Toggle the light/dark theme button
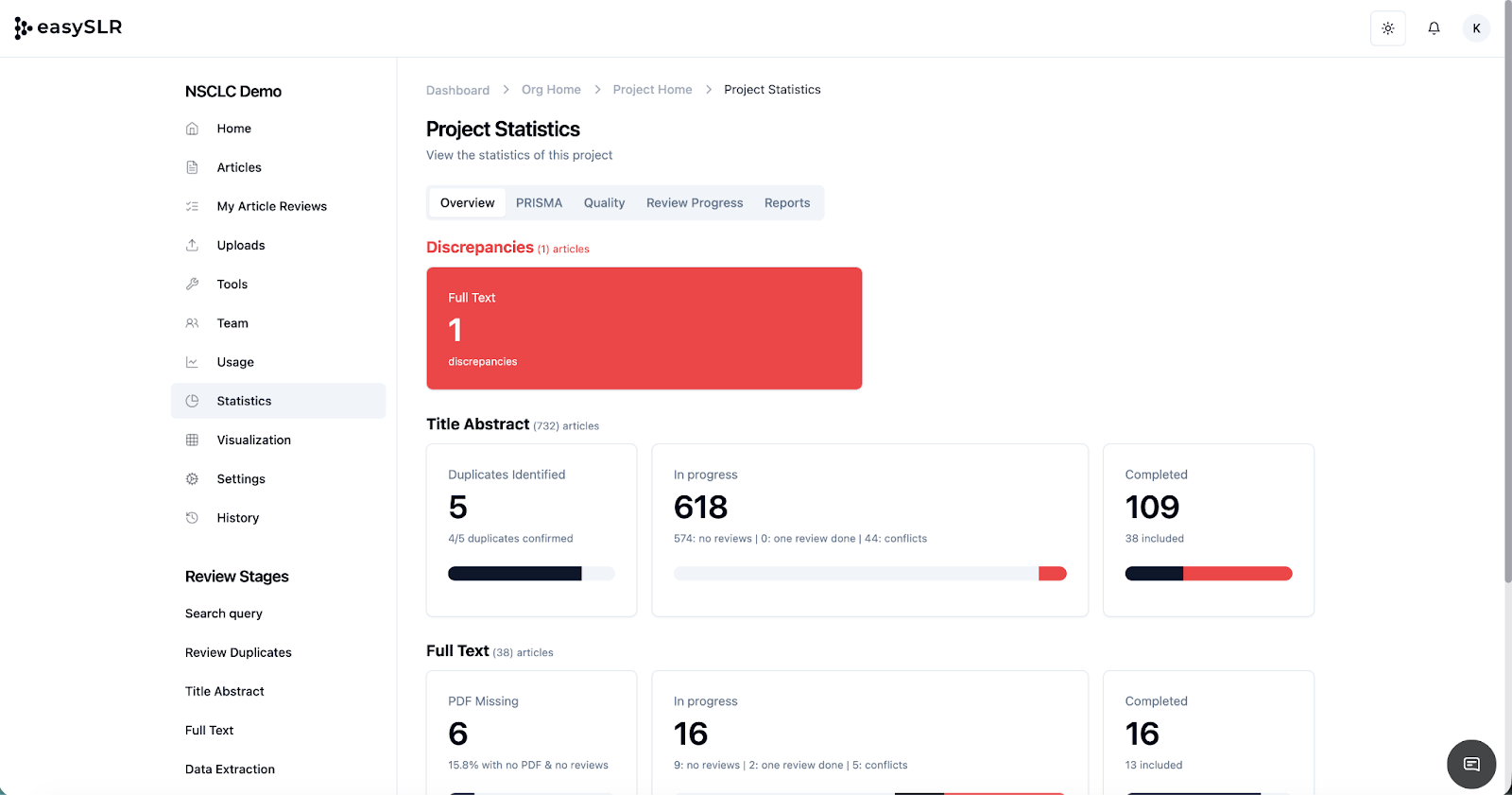Viewport: 1512px width, 795px height. coord(1387,28)
